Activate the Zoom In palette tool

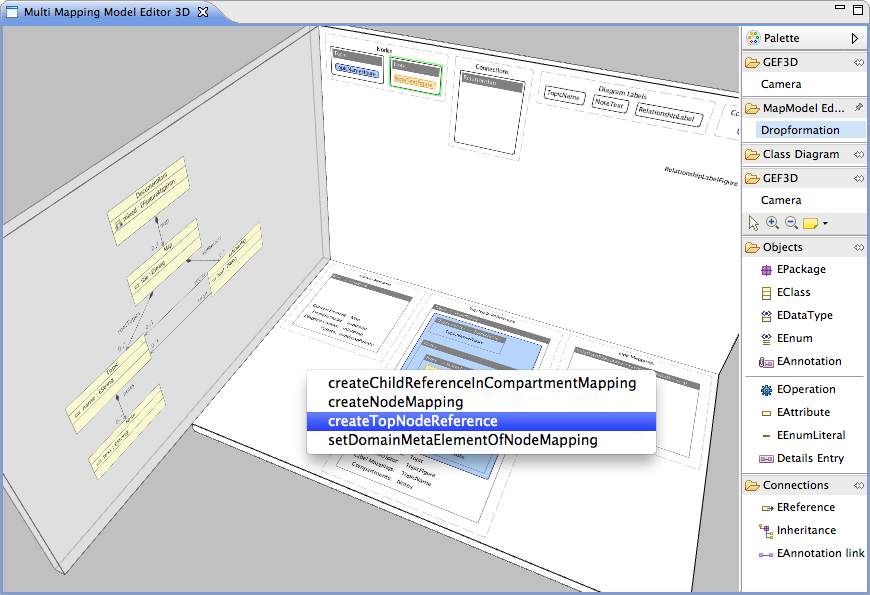tap(771, 223)
